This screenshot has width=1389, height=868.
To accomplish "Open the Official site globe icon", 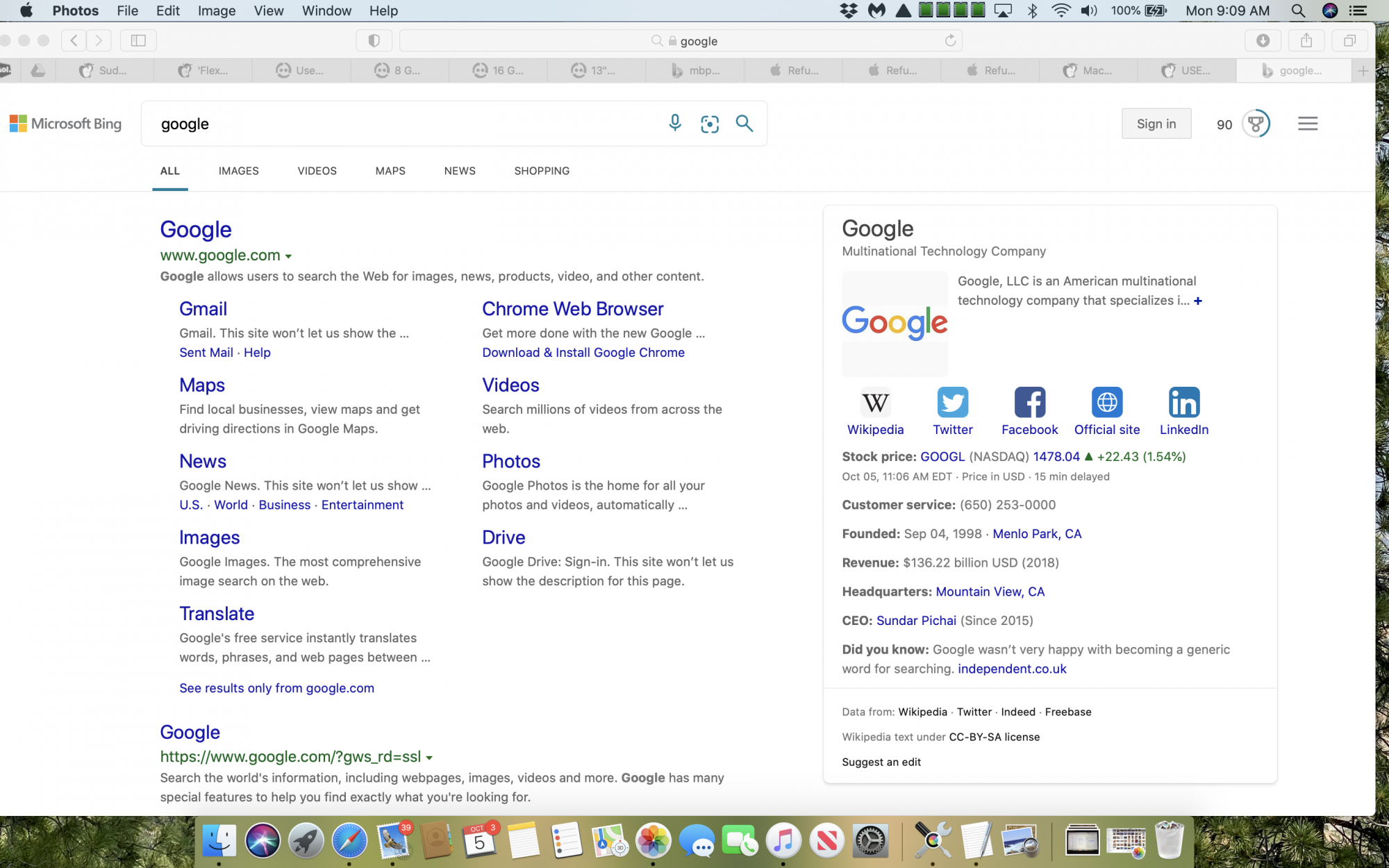I will 1107,402.
